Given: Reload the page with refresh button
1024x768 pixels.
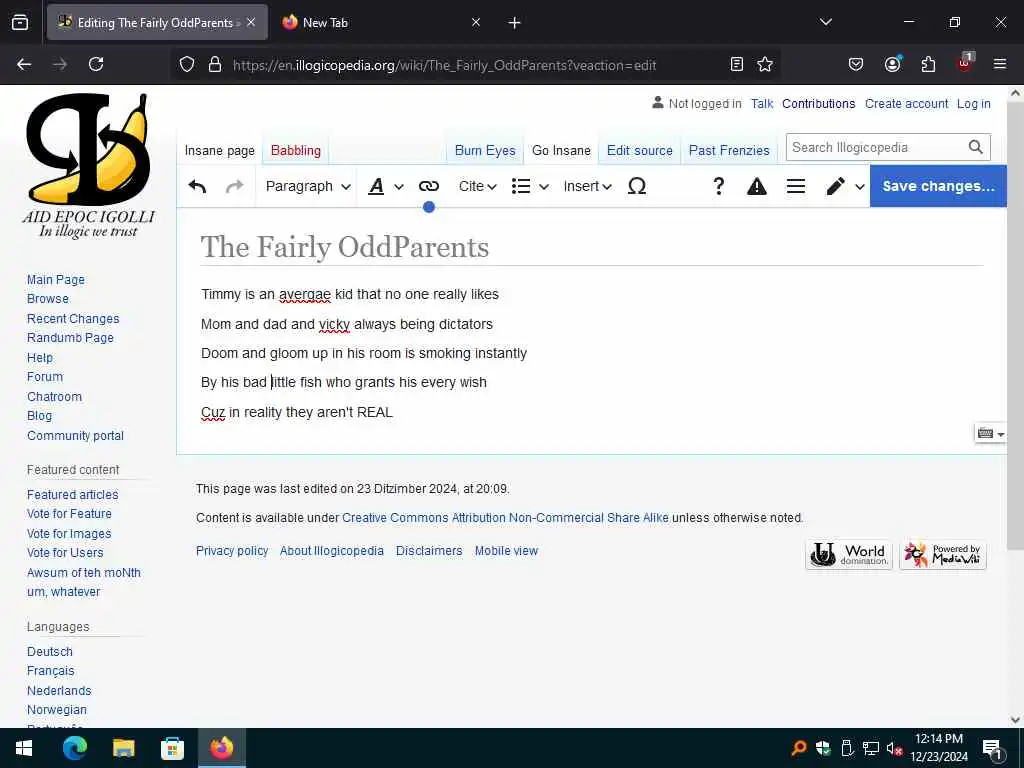Looking at the screenshot, I should (96, 64).
